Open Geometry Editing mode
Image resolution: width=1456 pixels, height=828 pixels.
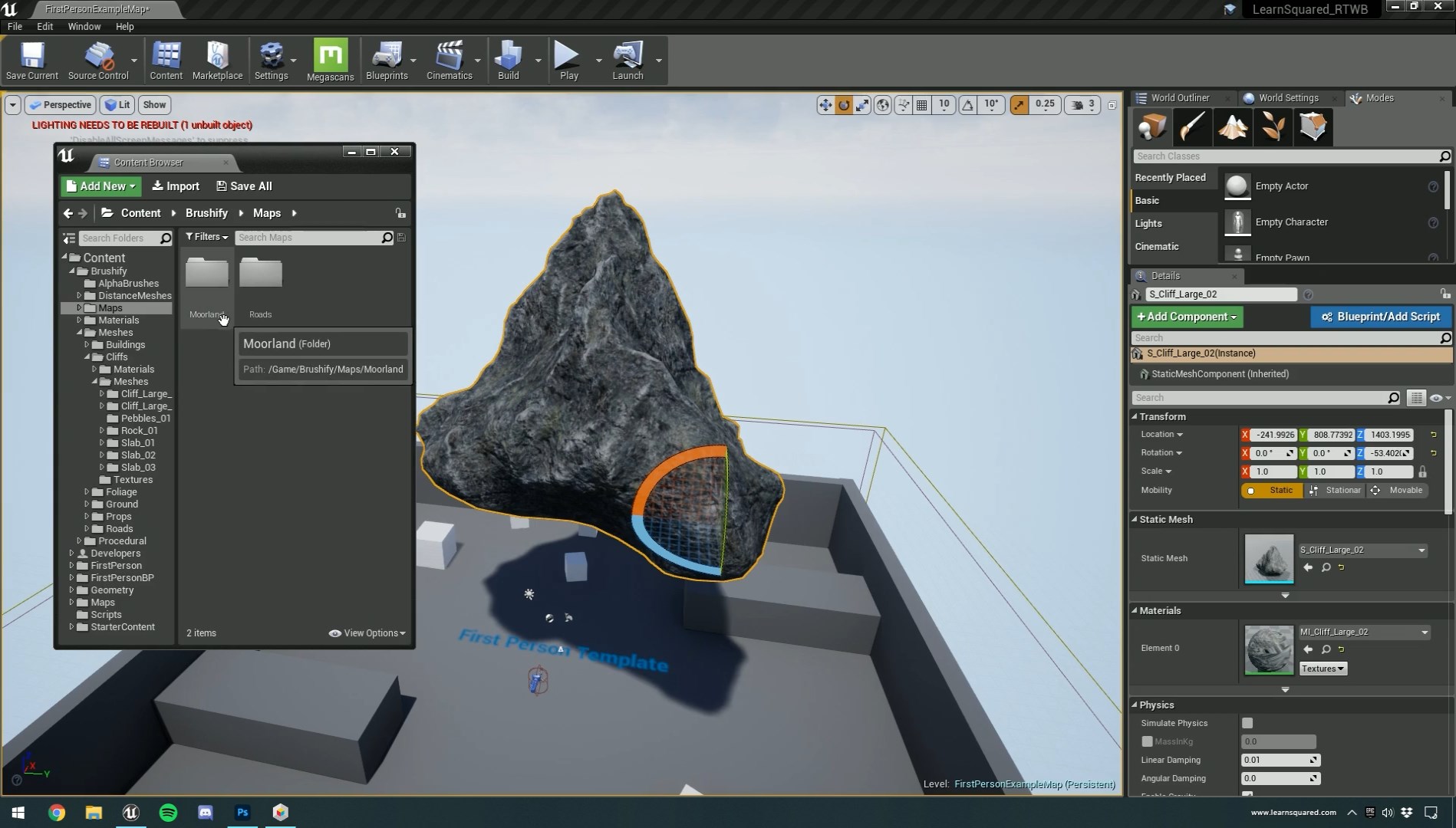pos(1313,127)
